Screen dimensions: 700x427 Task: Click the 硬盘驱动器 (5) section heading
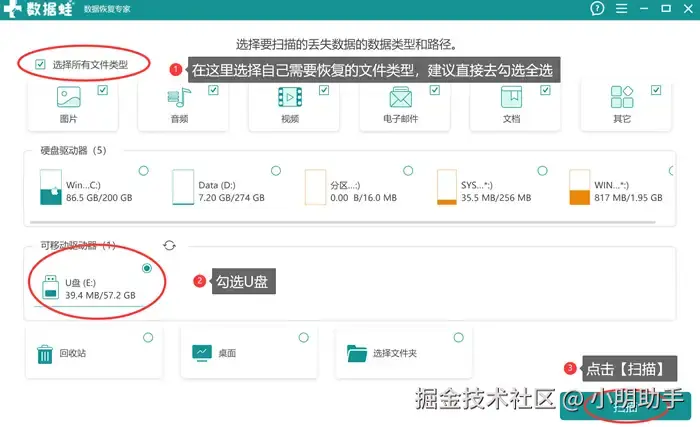(x=74, y=151)
